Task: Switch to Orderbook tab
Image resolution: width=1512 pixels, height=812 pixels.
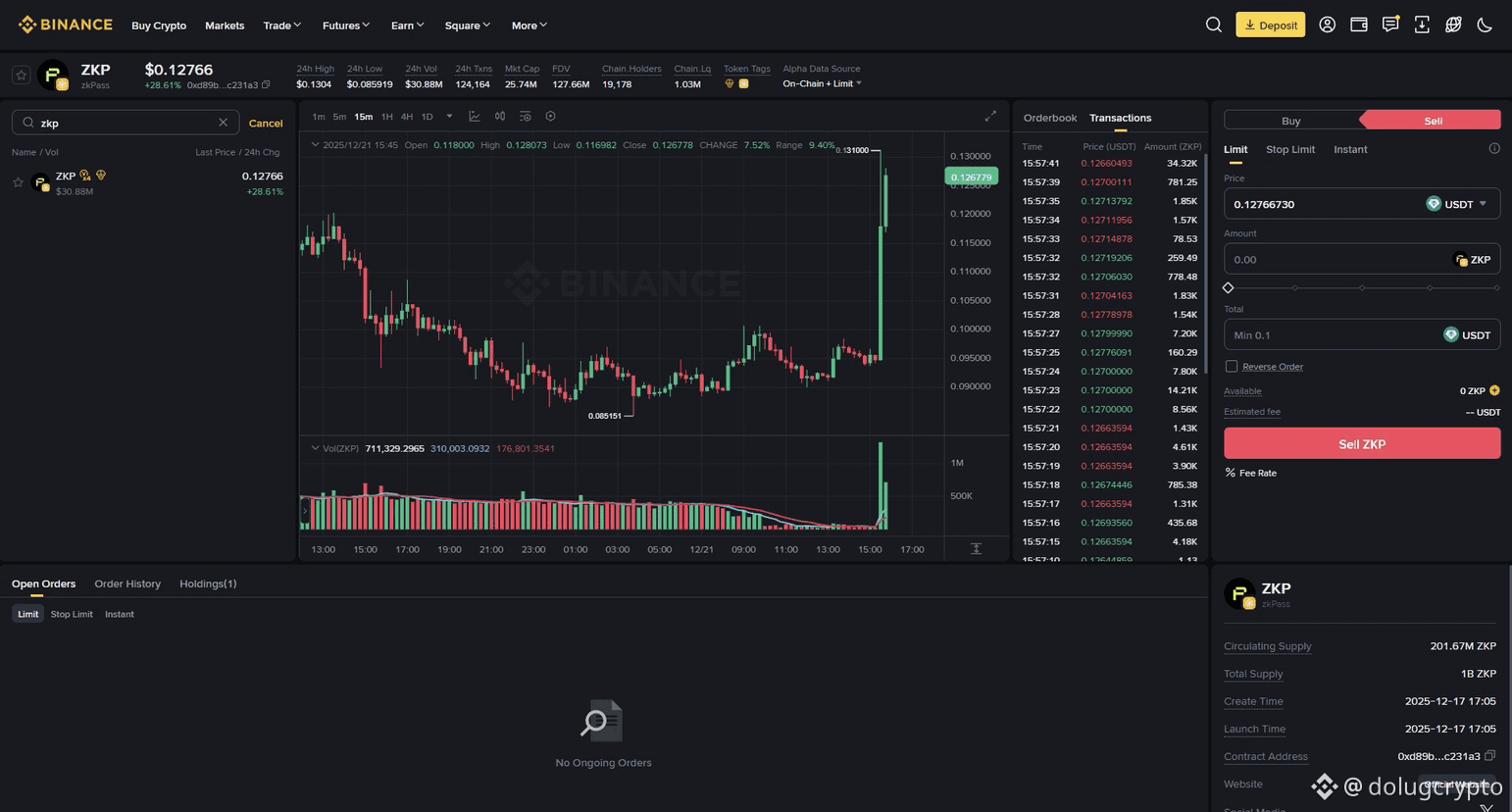Action: pyautogui.click(x=1049, y=118)
